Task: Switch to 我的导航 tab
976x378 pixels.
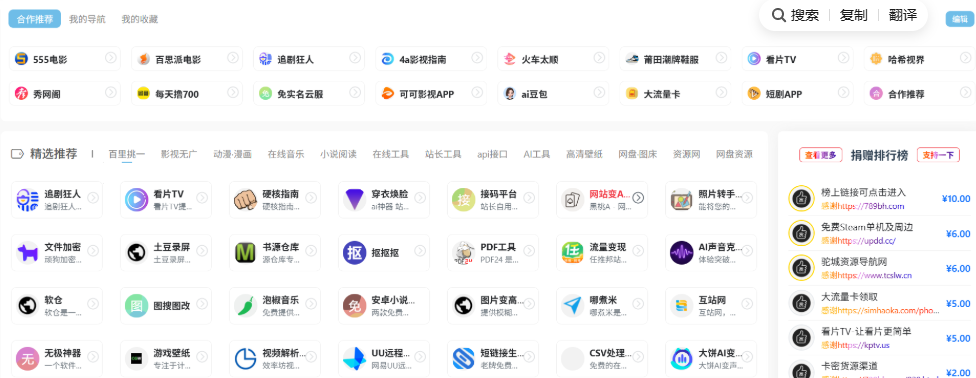Action: 87,19
